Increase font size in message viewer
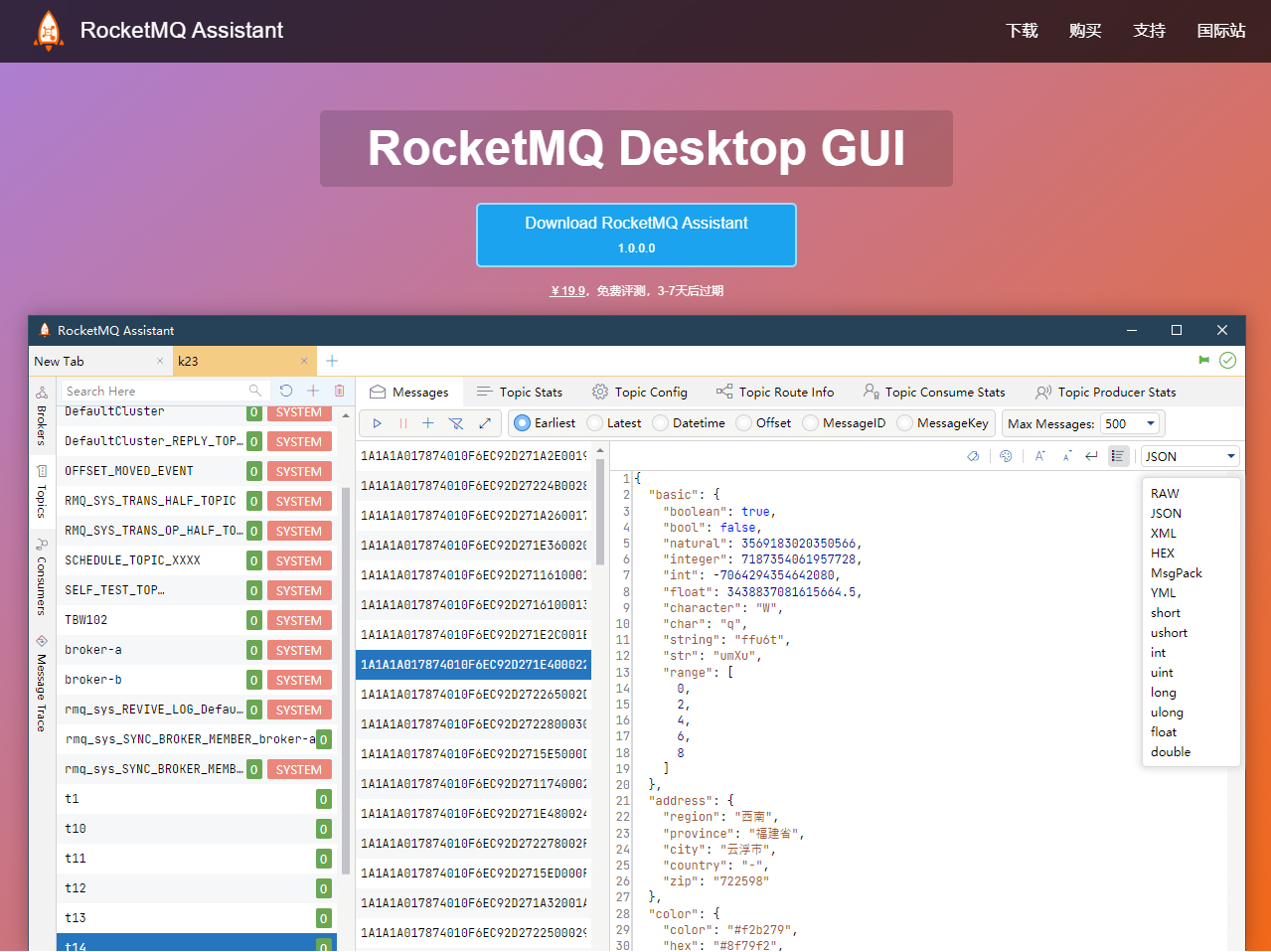Screen dimensions: 1271x952 [x=1038, y=455]
